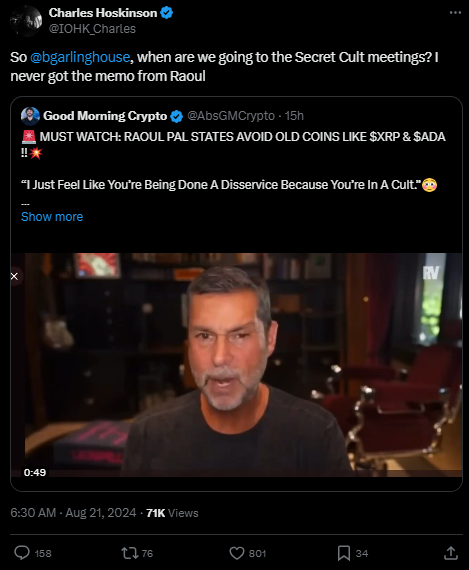Click Charles Hoskinson's verified badge
469x570 pixels.
(167, 13)
